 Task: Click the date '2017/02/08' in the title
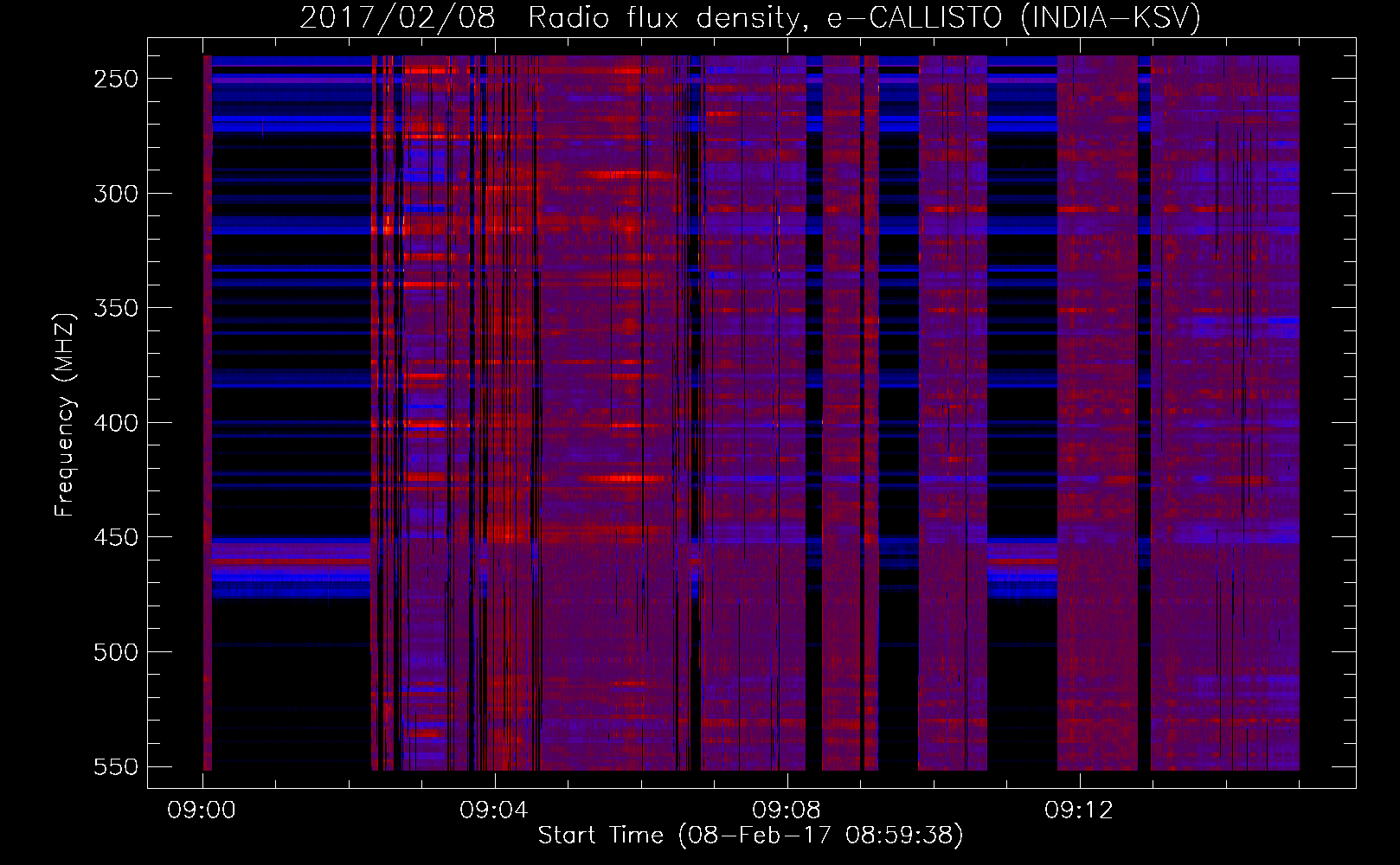398,17
